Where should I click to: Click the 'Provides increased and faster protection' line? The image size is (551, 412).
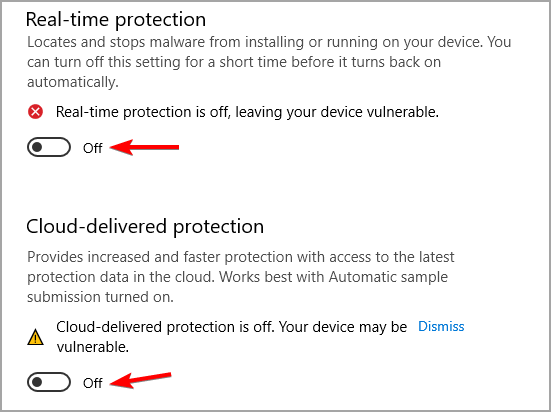tap(241, 257)
